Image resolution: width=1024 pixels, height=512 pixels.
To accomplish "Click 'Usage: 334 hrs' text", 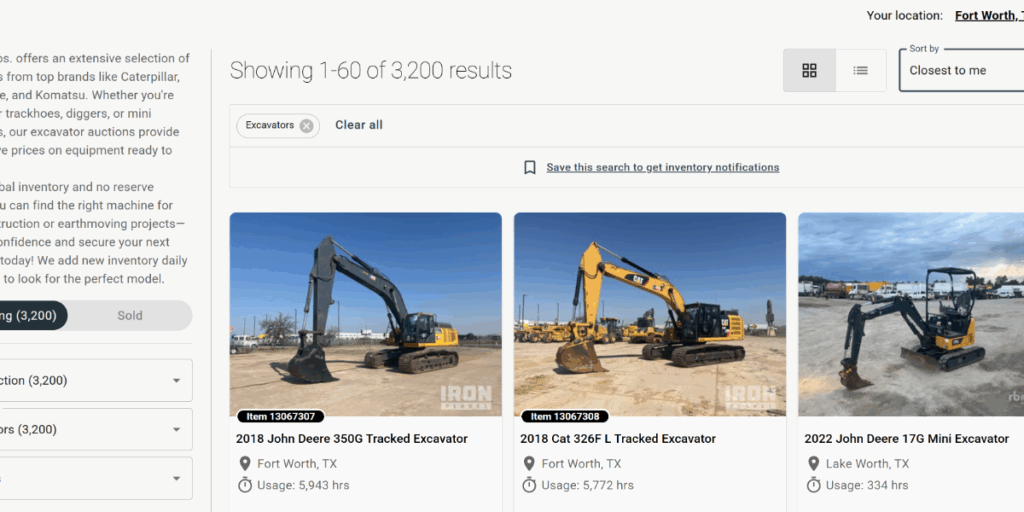I will pos(867,485).
